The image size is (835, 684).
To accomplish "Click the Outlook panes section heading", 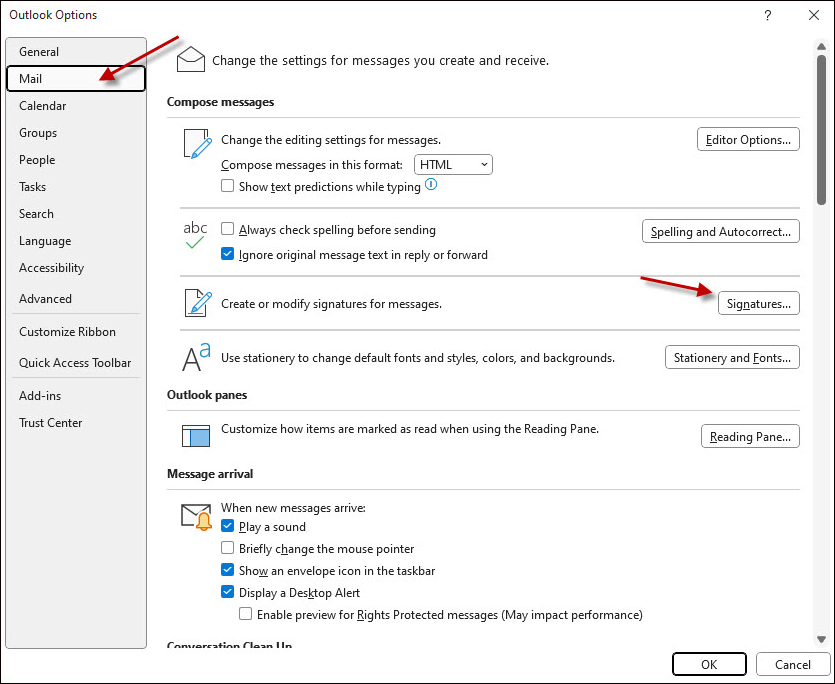I will click(x=207, y=395).
